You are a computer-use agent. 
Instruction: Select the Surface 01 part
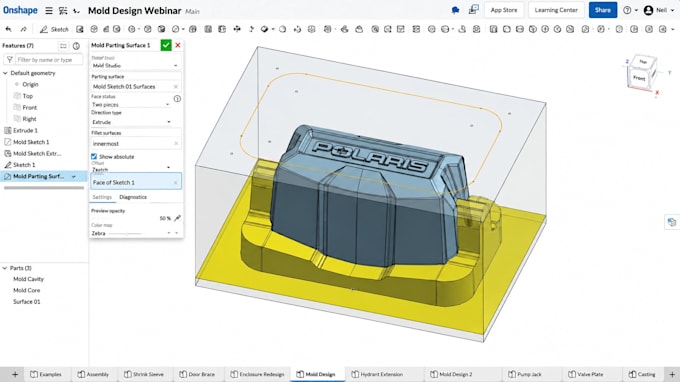[26, 302]
